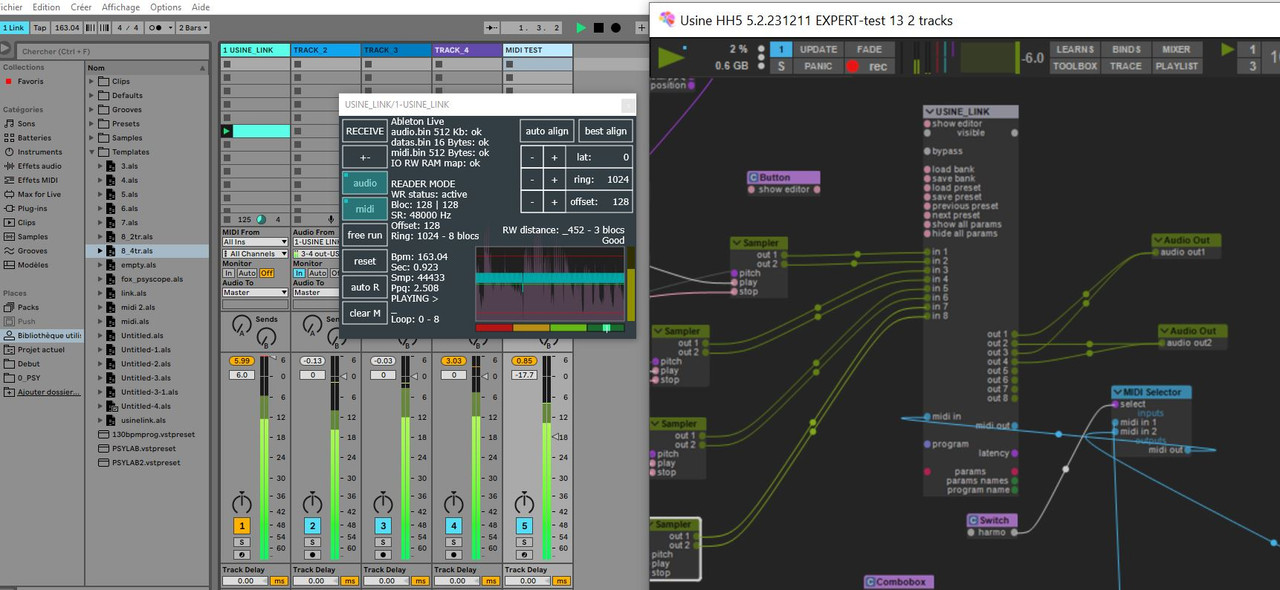Open Créer menu
The width and height of the screenshot is (1280, 590).
point(81,7)
